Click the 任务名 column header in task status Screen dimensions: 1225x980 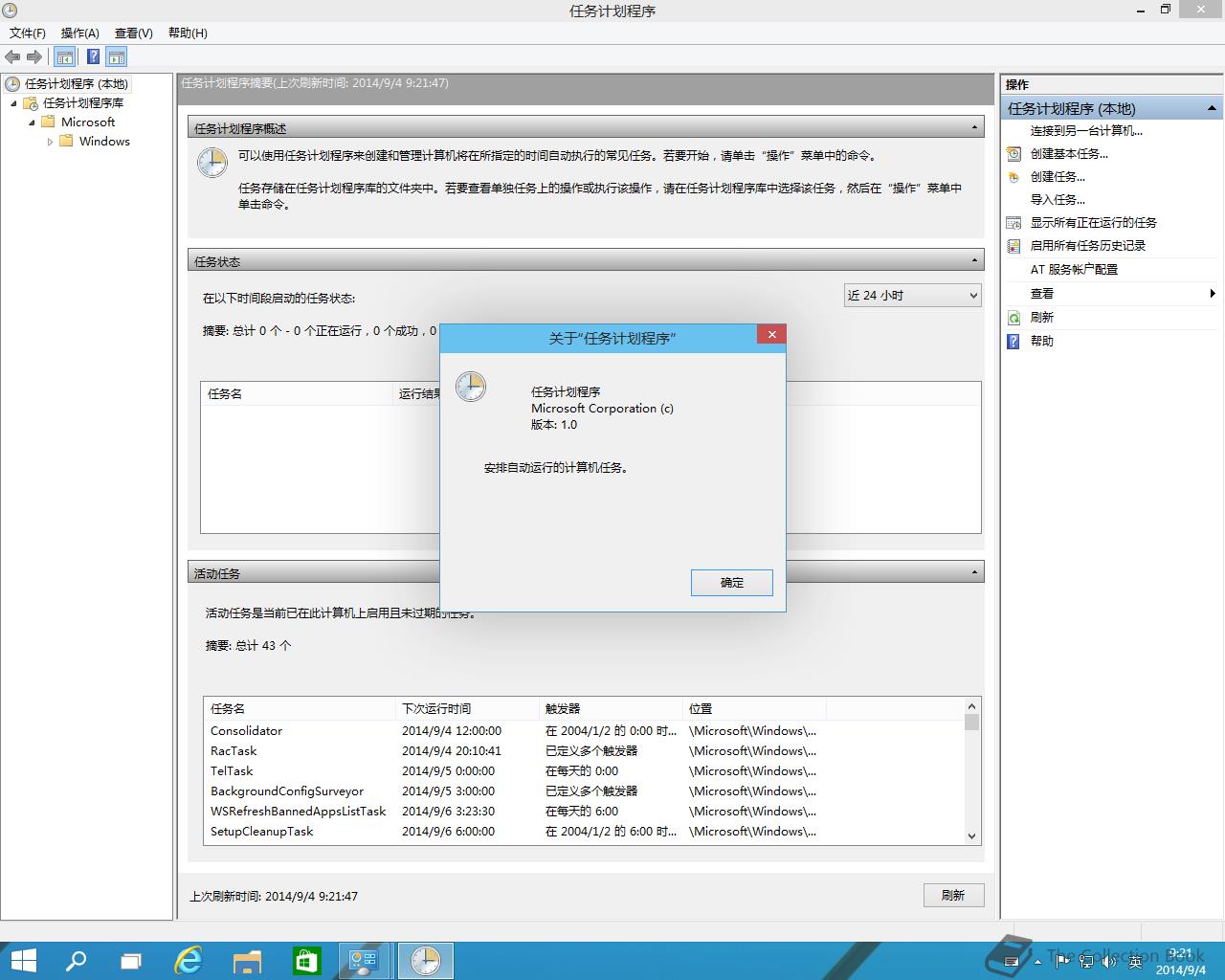(298, 394)
